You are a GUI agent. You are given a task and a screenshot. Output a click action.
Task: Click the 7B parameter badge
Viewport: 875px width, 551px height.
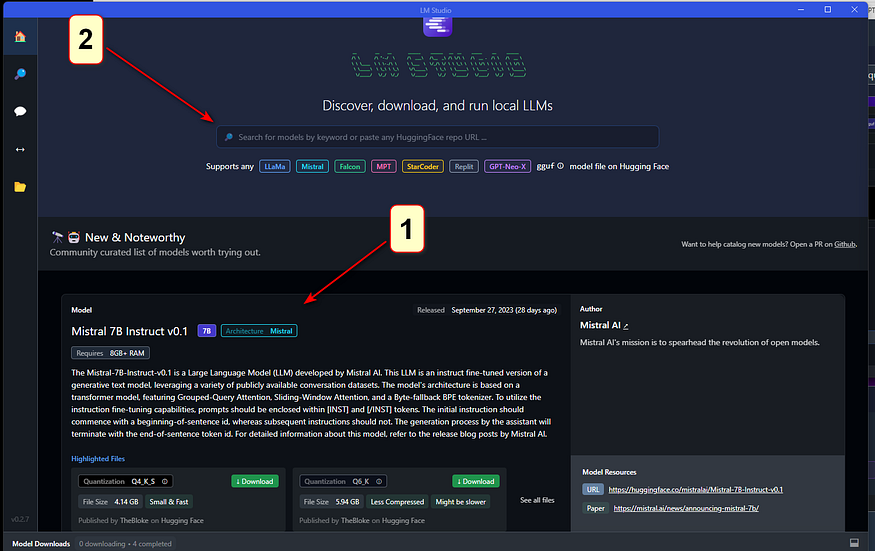click(206, 331)
